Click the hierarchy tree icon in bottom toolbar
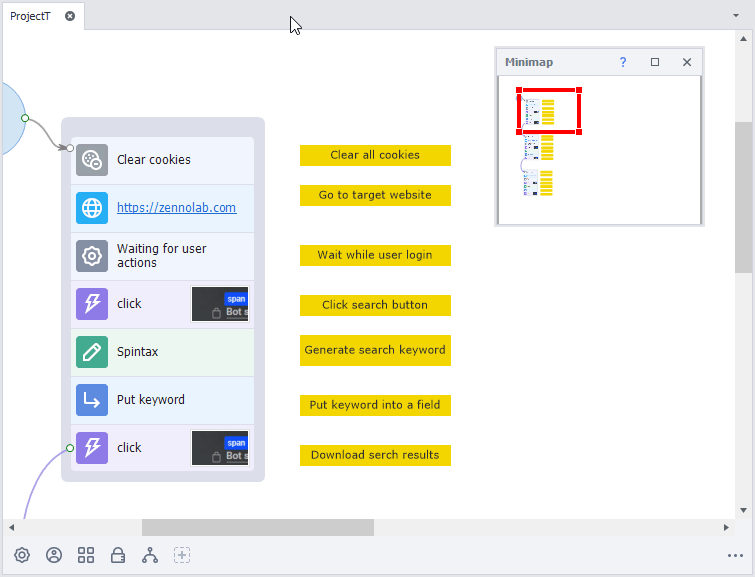755x577 pixels. [x=150, y=555]
